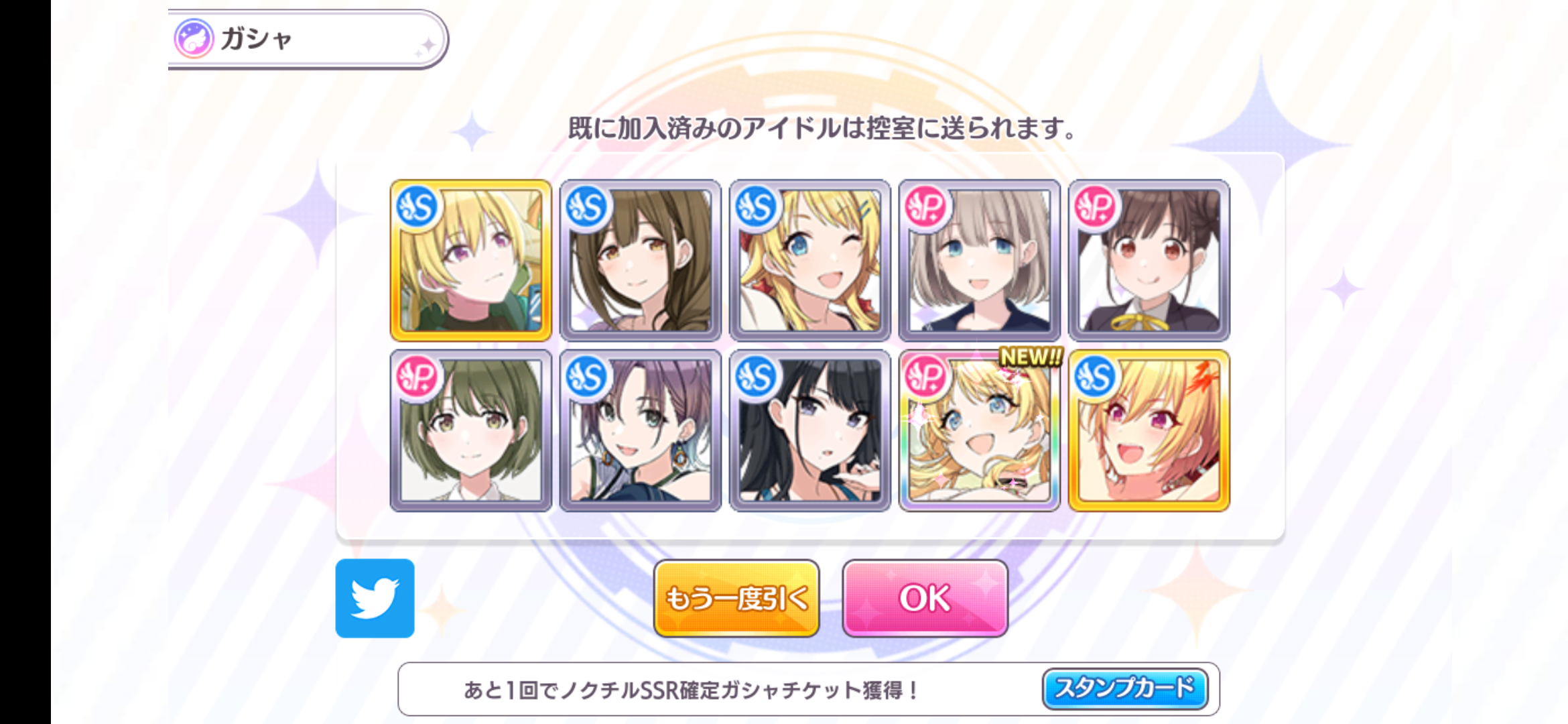Image resolution: width=1568 pixels, height=724 pixels.
Task: Click the P badge on green-haired card
Action: pos(417,377)
